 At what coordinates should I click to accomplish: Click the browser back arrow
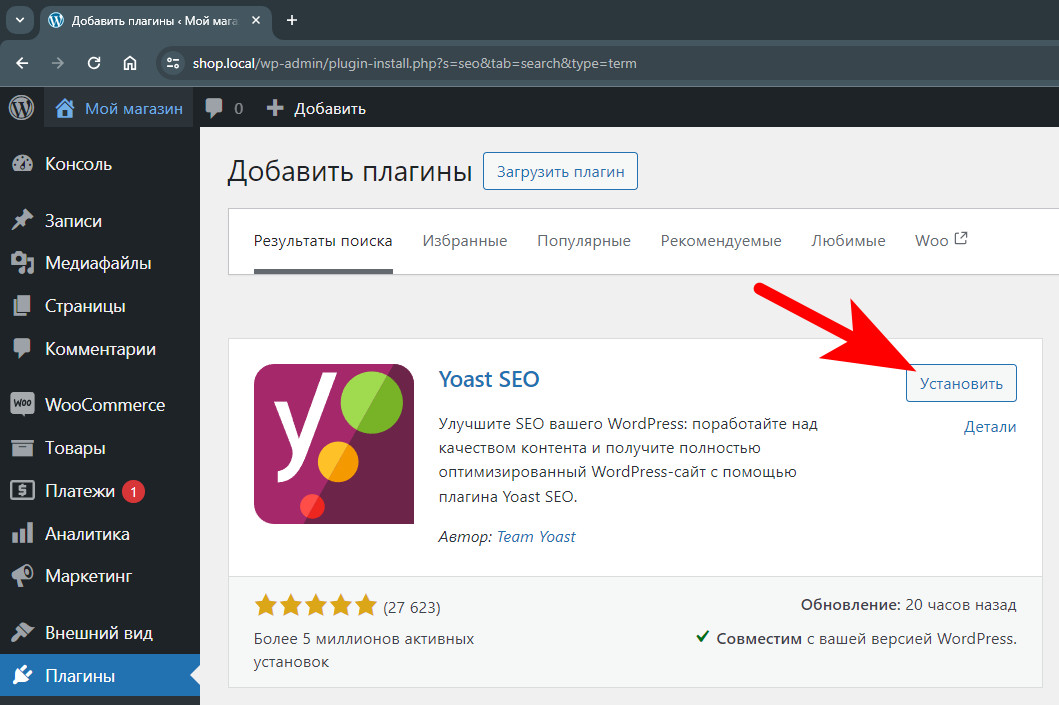pos(22,63)
